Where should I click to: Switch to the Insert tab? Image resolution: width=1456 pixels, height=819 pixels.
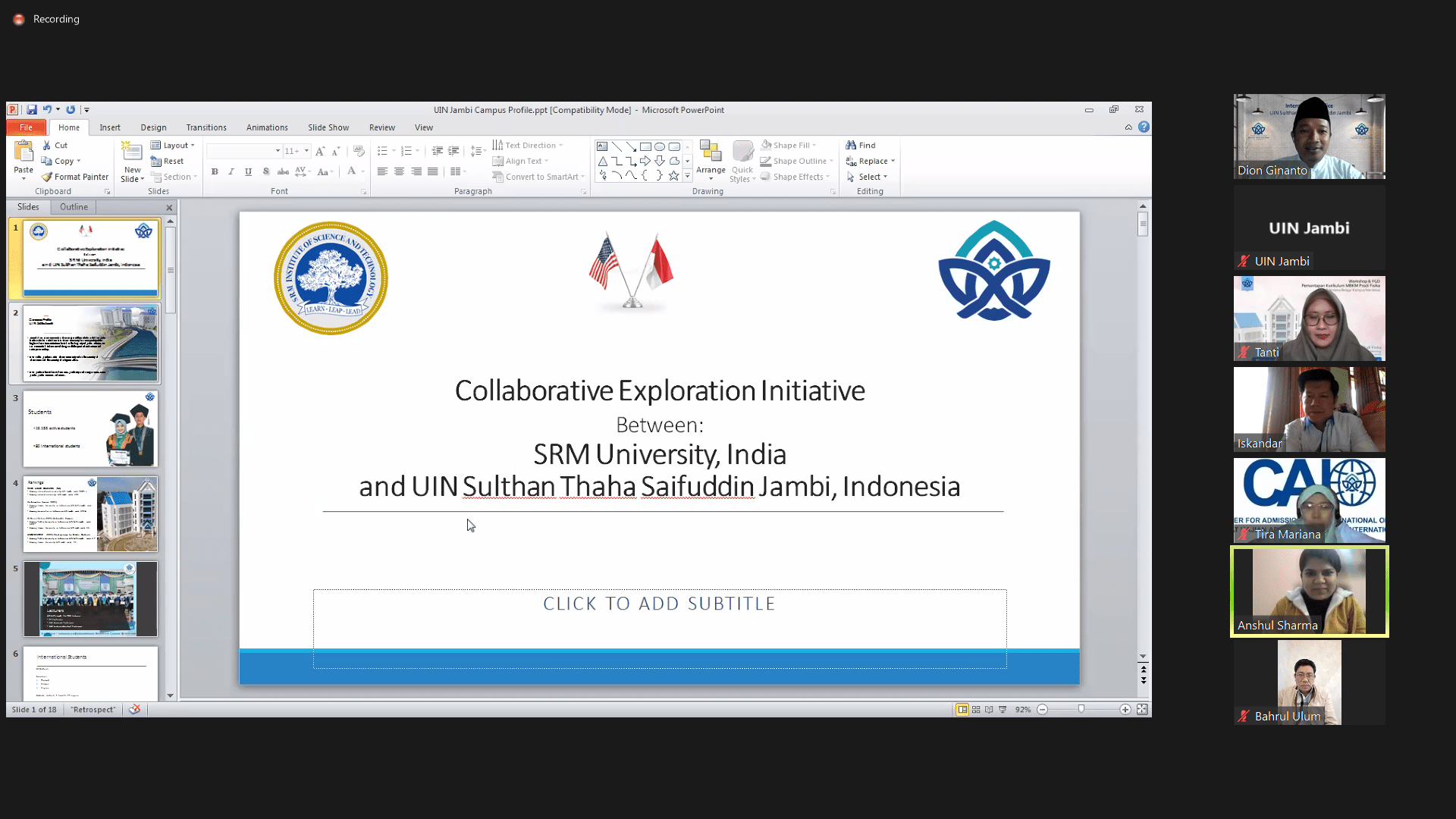[x=110, y=127]
